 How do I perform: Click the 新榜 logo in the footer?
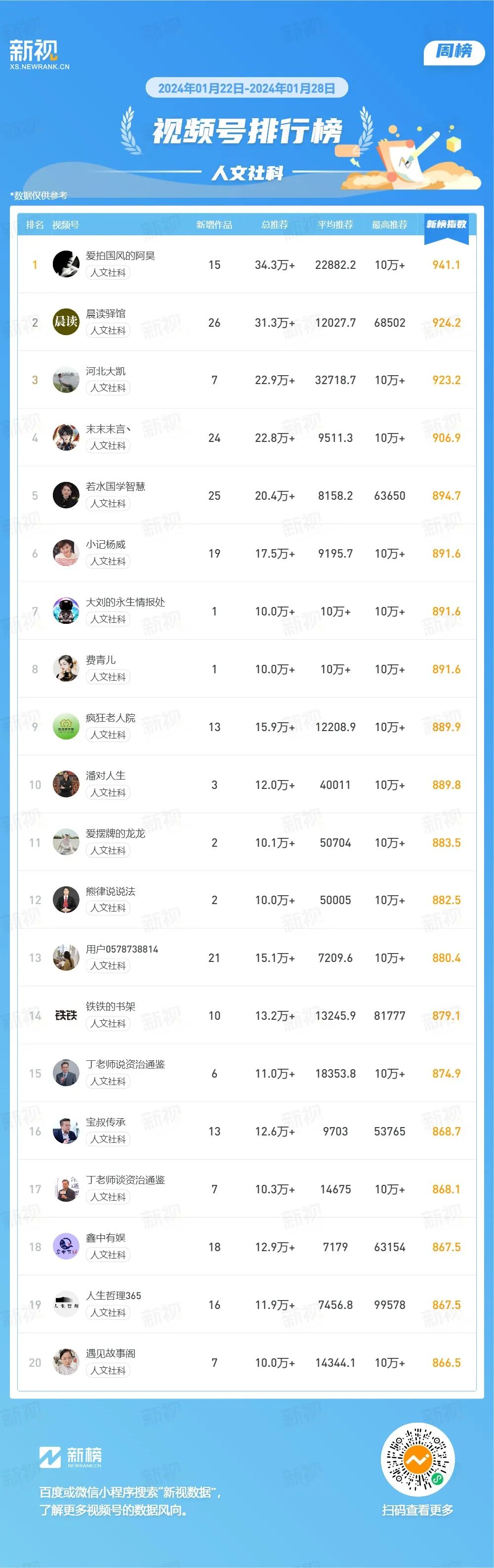(x=71, y=1457)
